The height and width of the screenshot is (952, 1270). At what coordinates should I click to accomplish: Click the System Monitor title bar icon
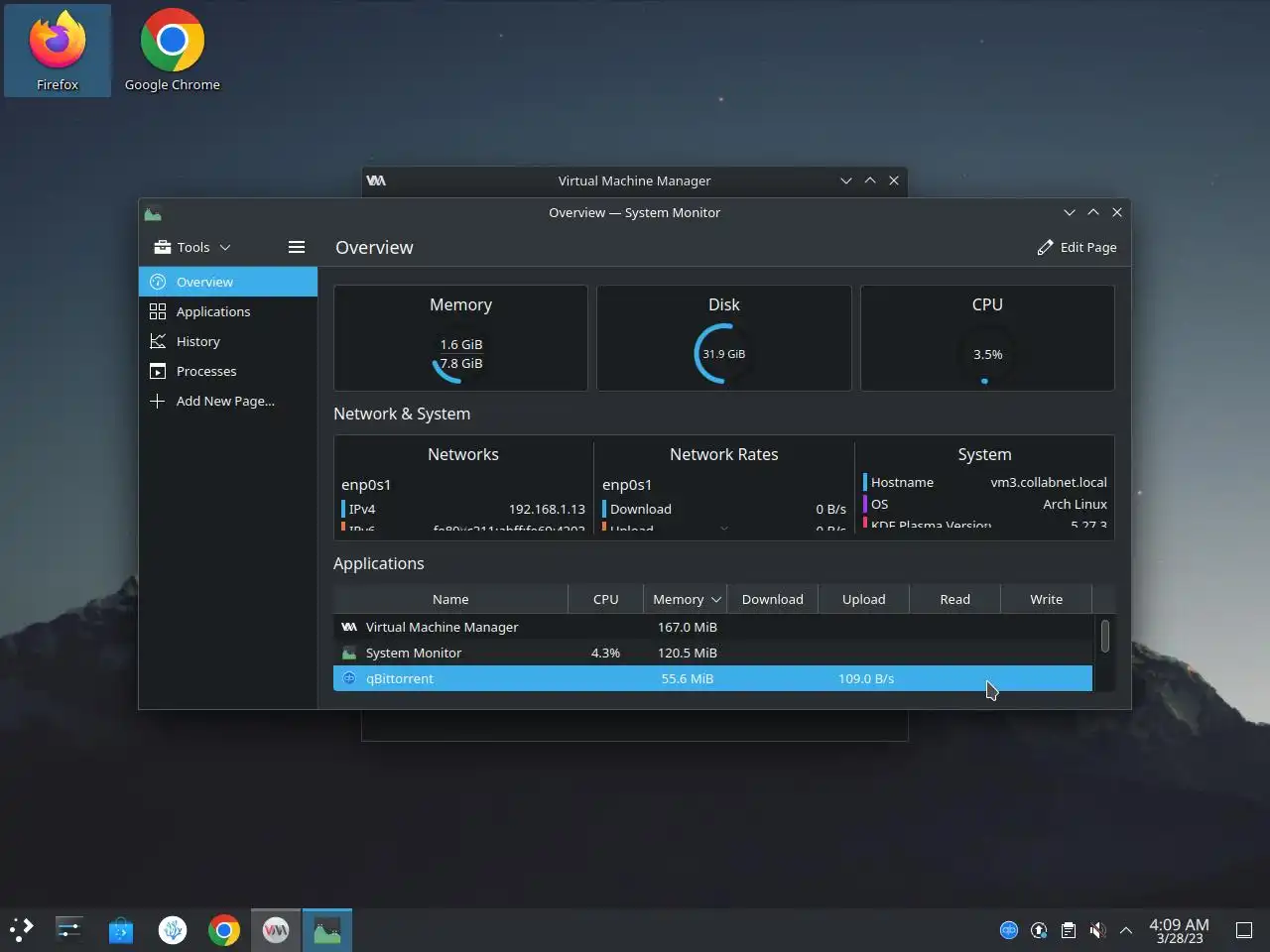153,213
